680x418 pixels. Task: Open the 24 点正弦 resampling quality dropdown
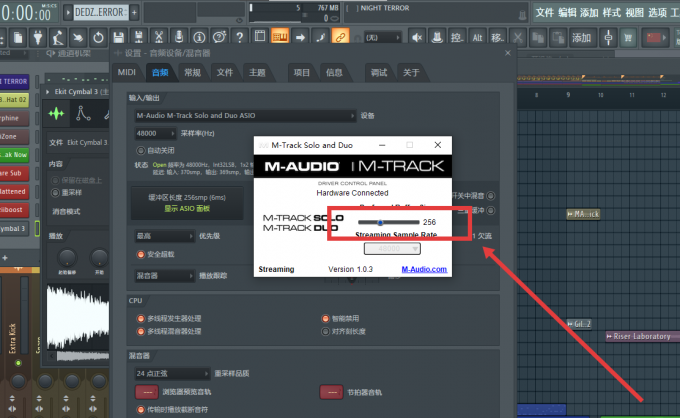pyautogui.click(x=172, y=373)
